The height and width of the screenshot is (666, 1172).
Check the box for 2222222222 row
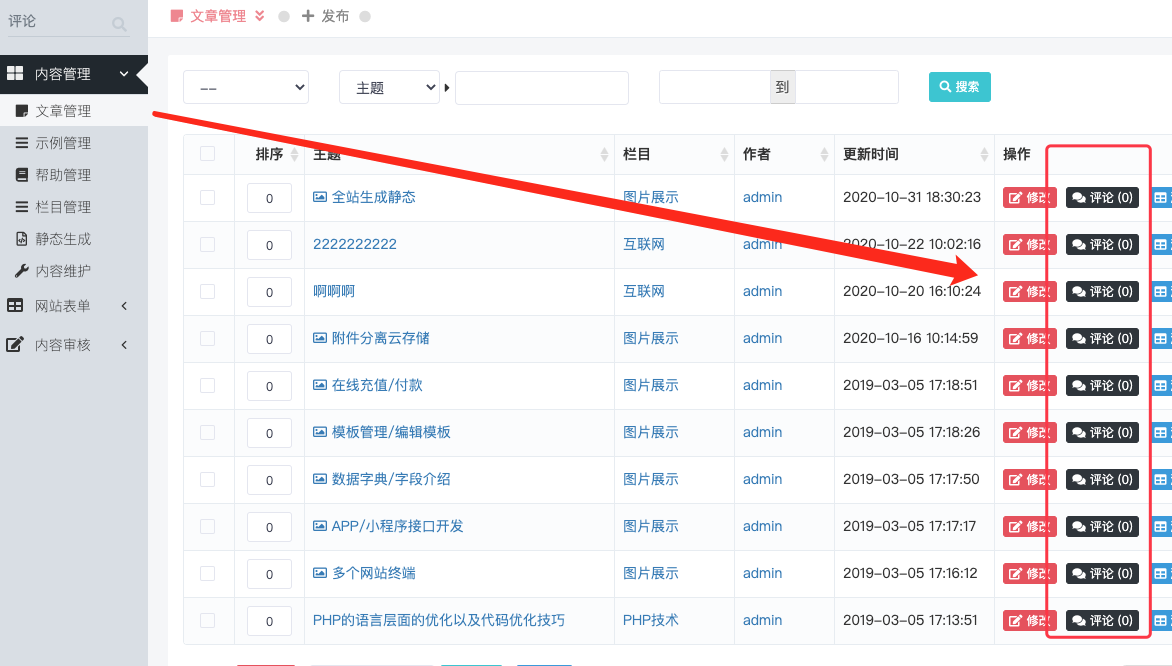coord(208,244)
